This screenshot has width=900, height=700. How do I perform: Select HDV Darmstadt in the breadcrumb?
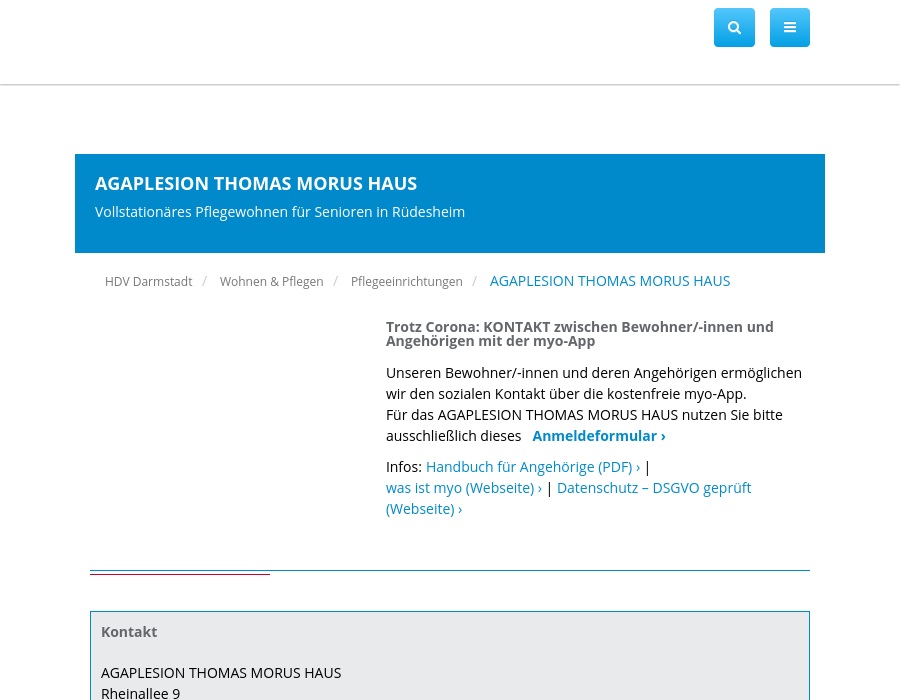[148, 281]
